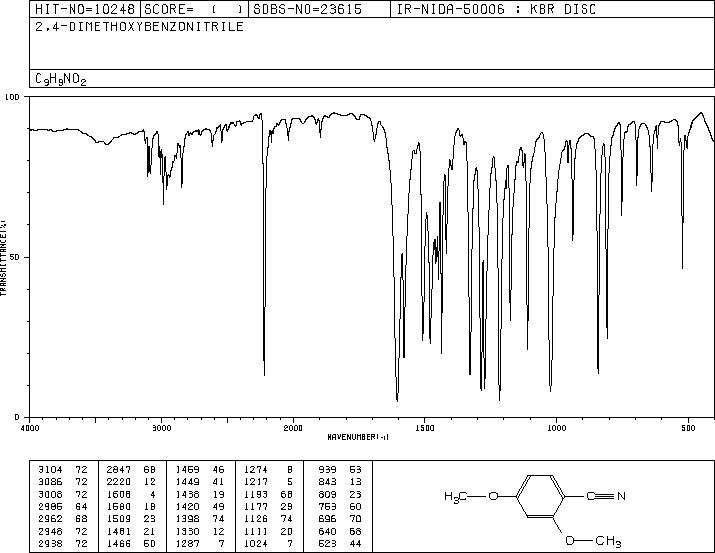Screen dimensions: 715x553
Task: Select the 2,4-DIMETHOXYBENZONITRILE compound name
Action: point(140,27)
